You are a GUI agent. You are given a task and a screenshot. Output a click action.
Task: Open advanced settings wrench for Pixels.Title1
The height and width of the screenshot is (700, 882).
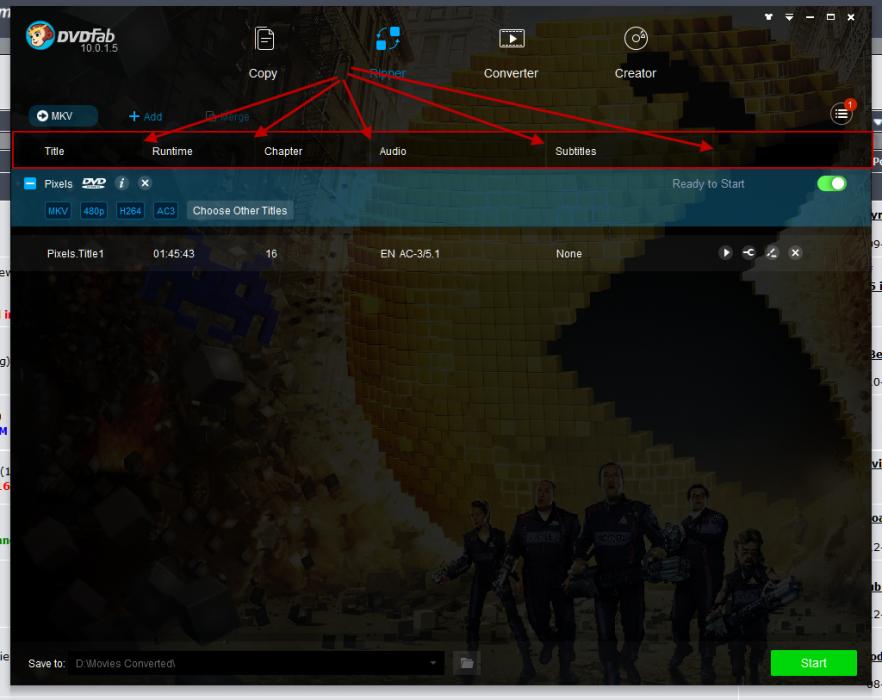tap(749, 253)
